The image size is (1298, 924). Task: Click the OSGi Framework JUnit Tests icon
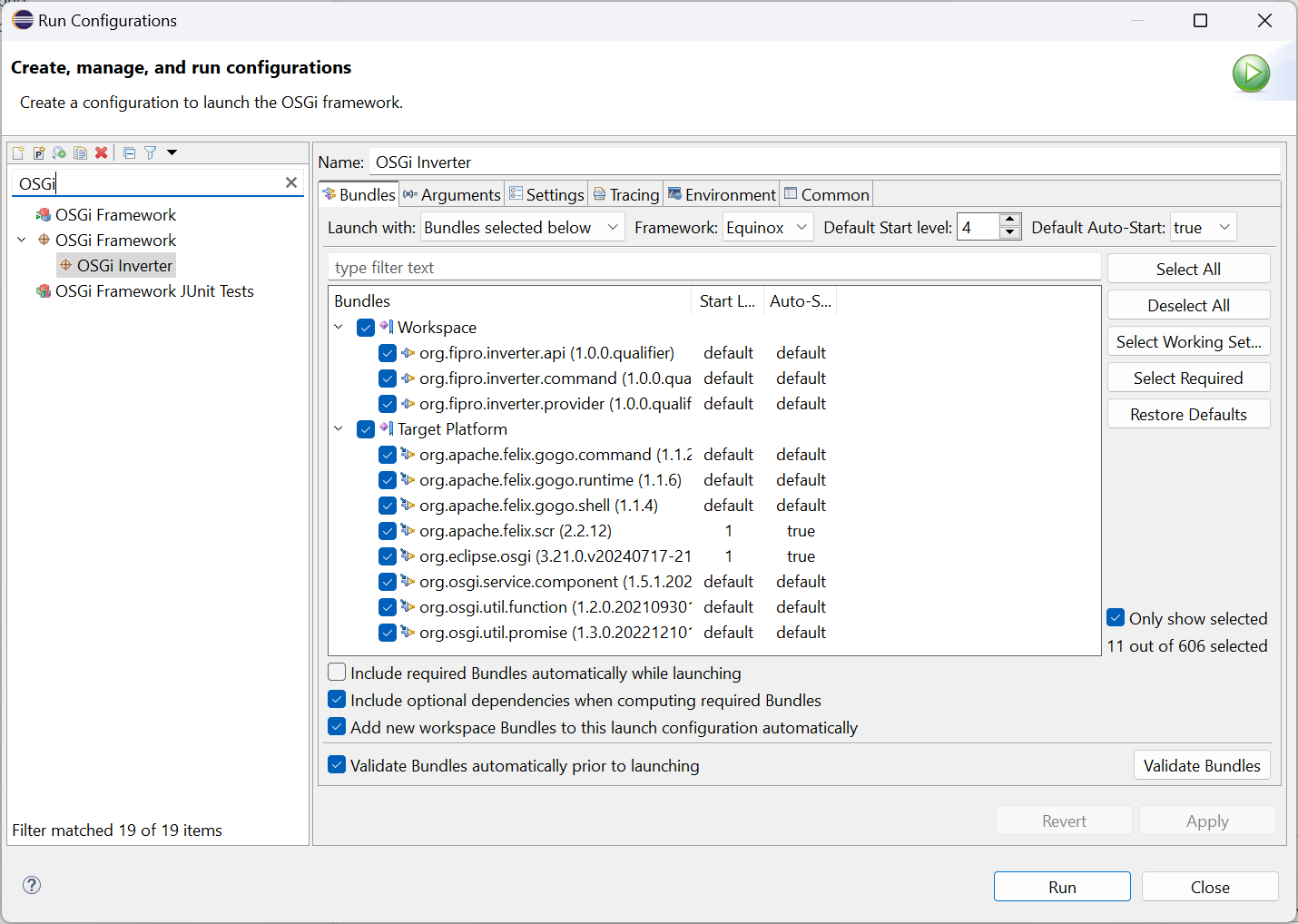point(44,291)
